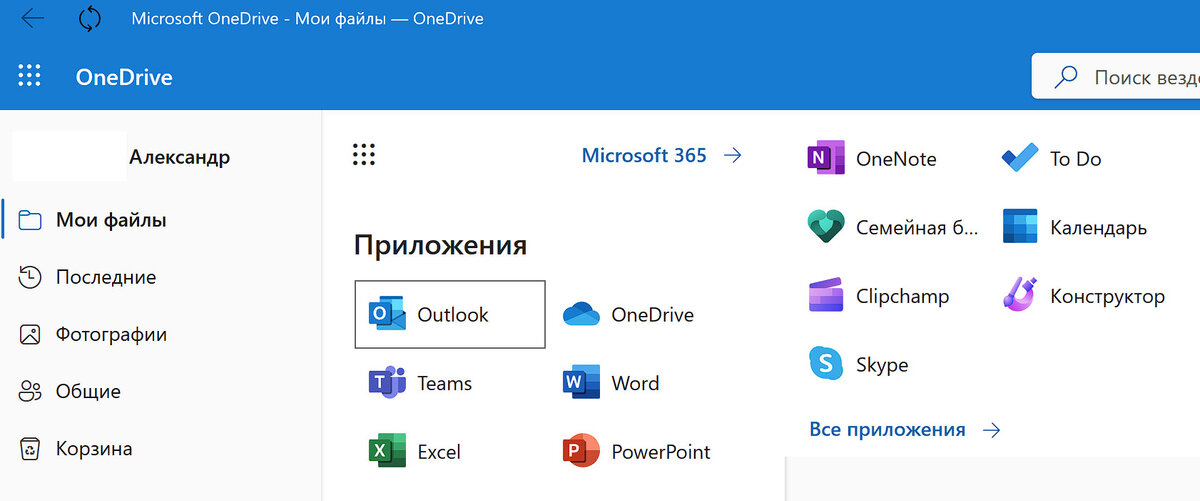Click the folder icon for Мои файлы
This screenshot has height=501, width=1200.
(x=30, y=220)
